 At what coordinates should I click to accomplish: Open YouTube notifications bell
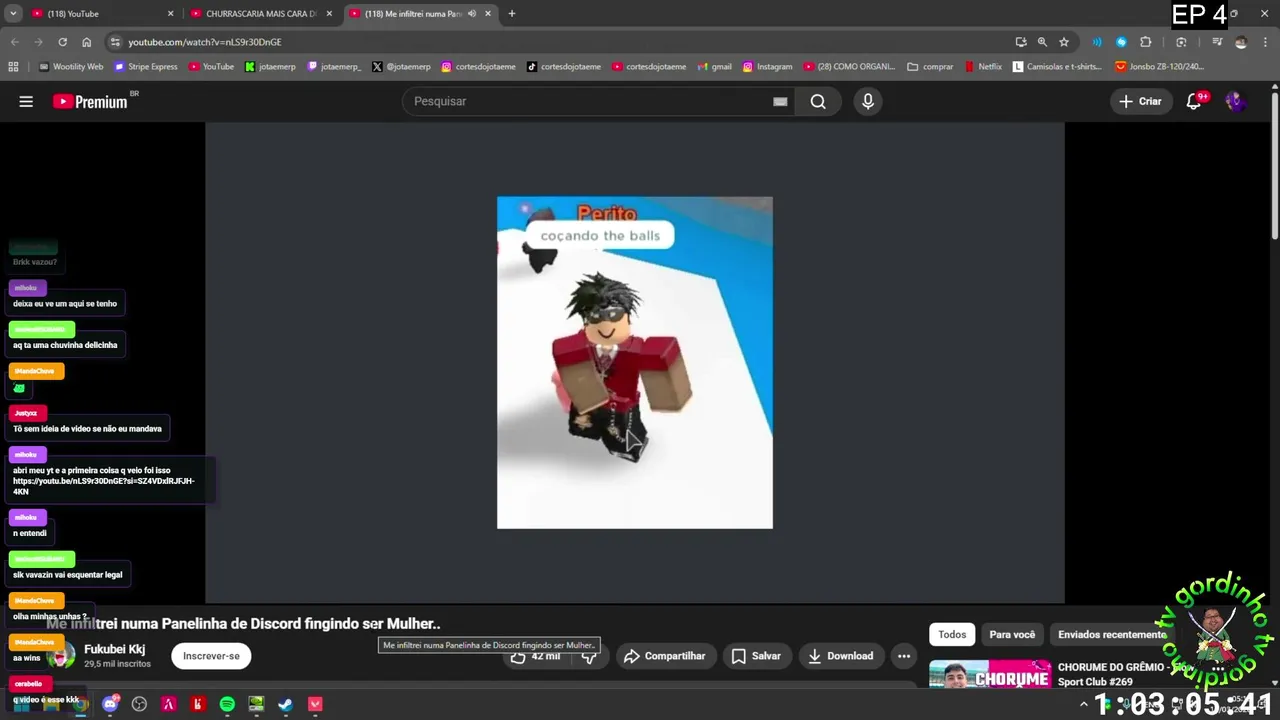point(1194,101)
